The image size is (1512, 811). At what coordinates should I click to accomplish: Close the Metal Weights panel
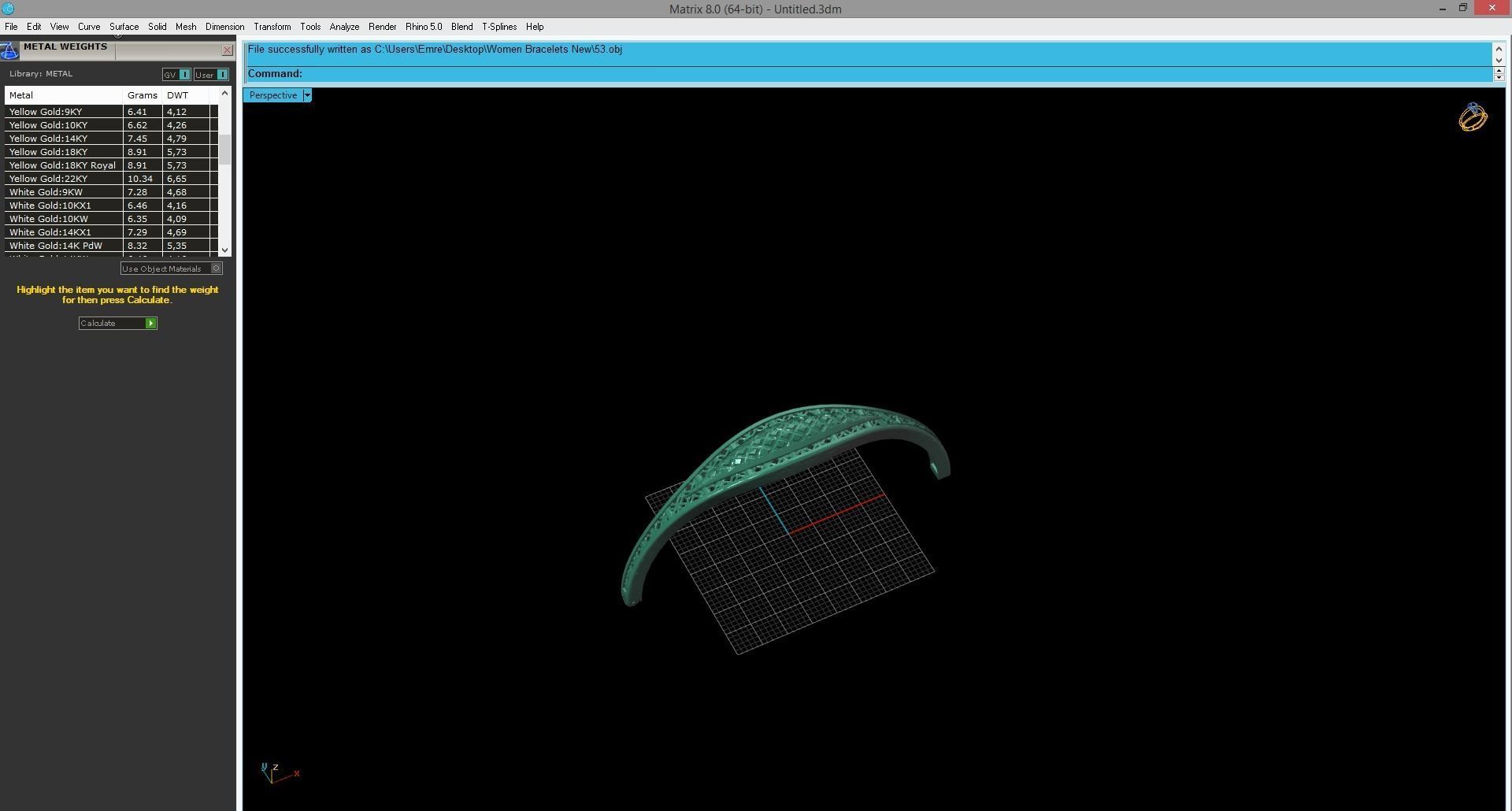(228, 50)
